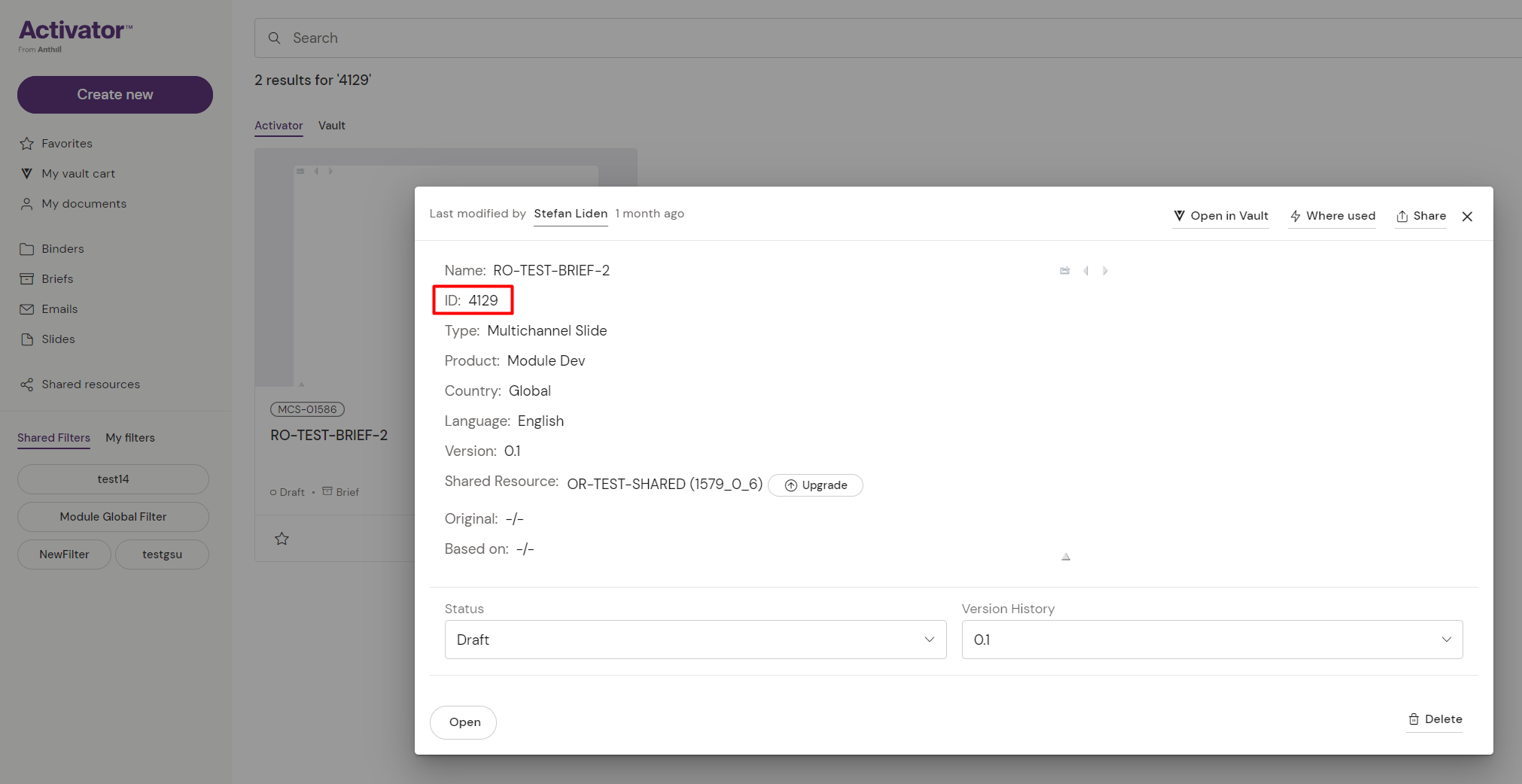Toggle favorite star on RO-TEST-BRIEF-2 card
The image size is (1522, 784).
[282, 539]
